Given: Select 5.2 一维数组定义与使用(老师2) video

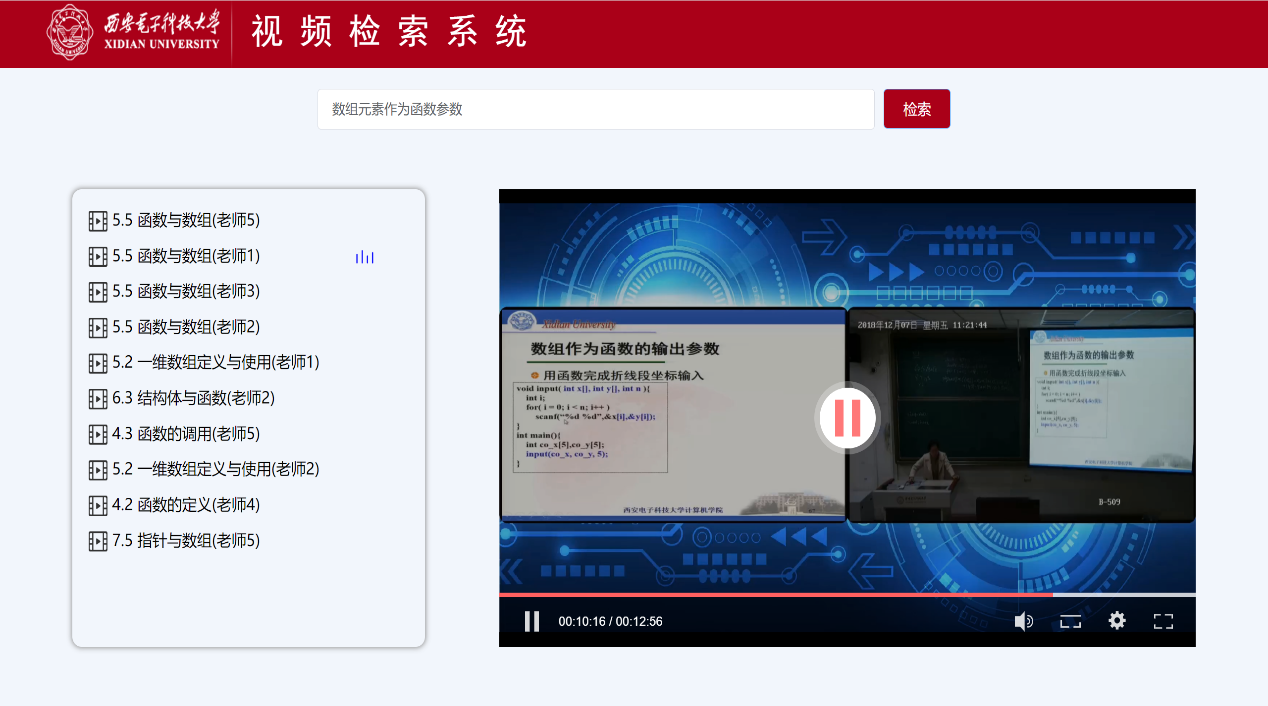Looking at the screenshot, I should tap(215, 469).
